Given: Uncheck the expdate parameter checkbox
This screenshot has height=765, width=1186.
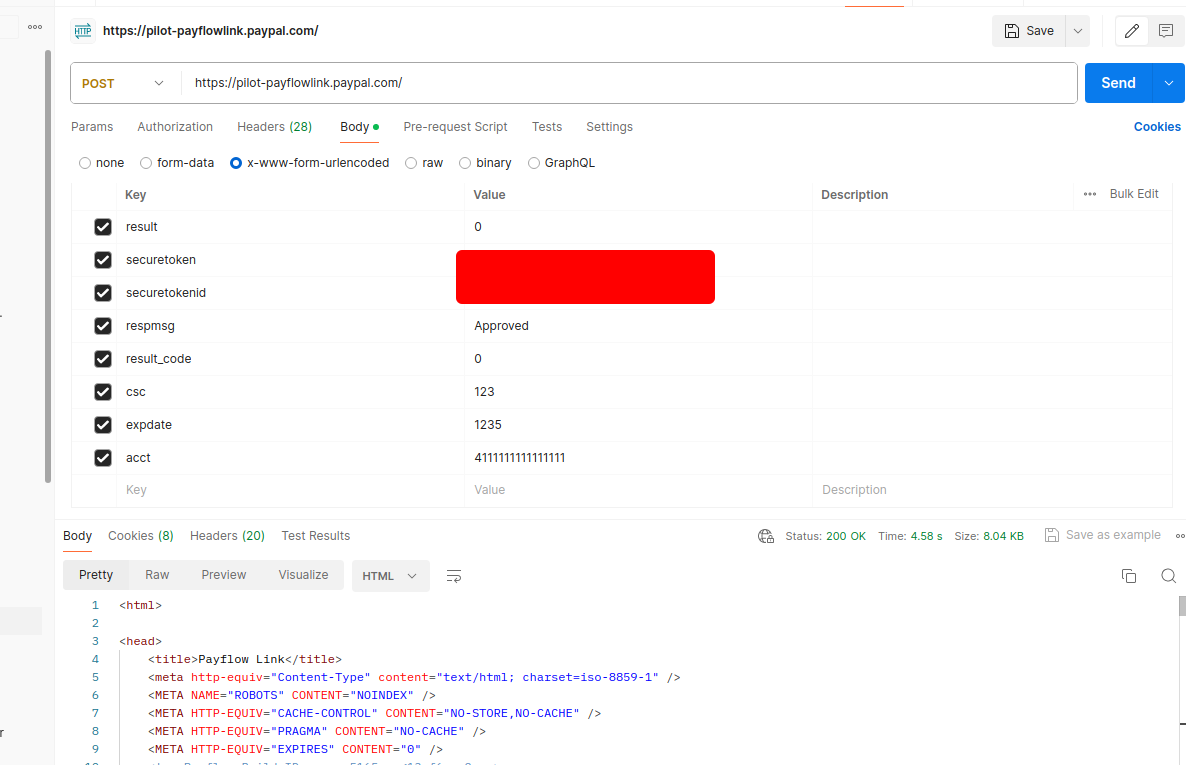Looking at the screenshot, I should (x=103, y=425).
